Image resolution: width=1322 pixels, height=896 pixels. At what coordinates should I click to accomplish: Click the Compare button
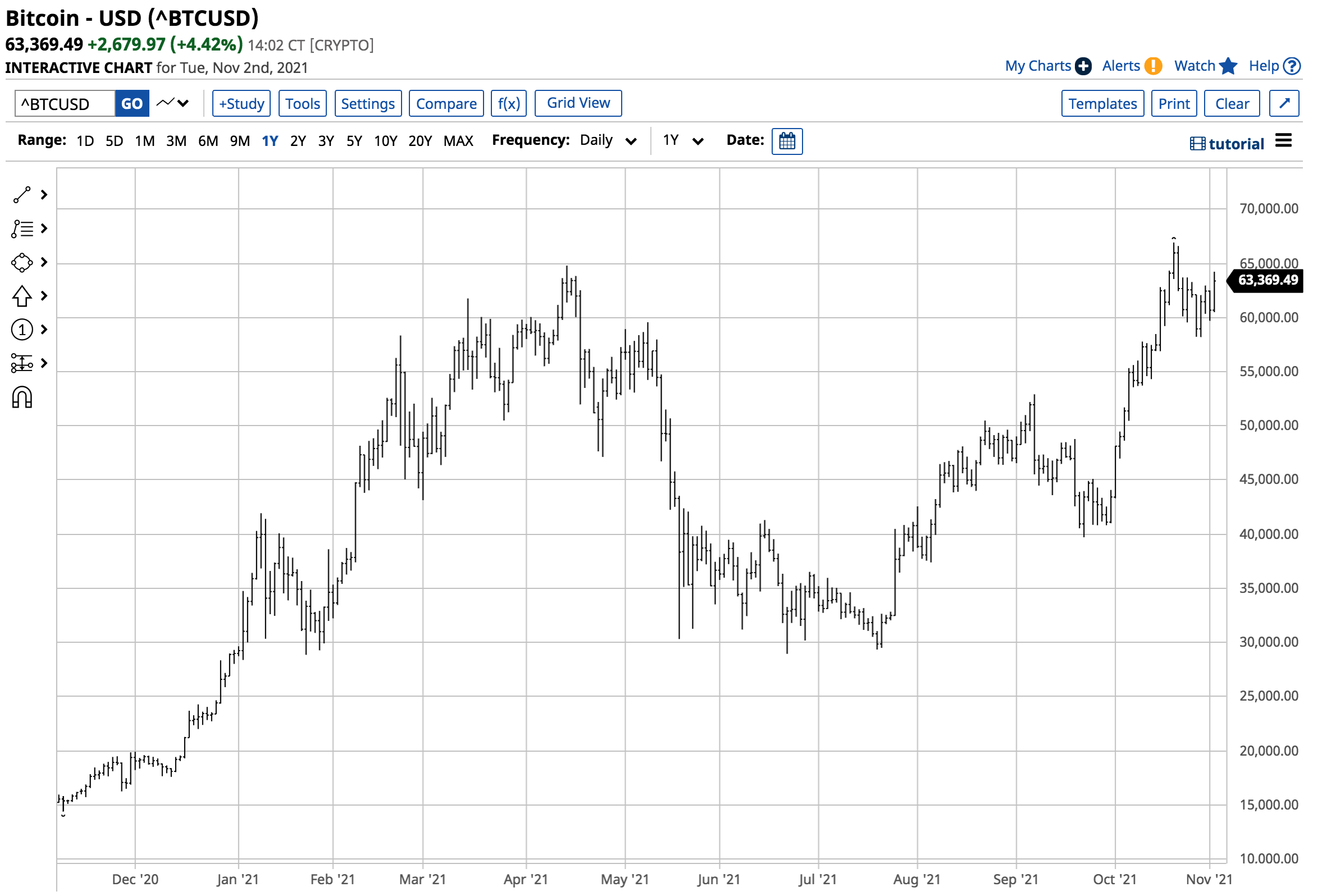coord(448,103)
